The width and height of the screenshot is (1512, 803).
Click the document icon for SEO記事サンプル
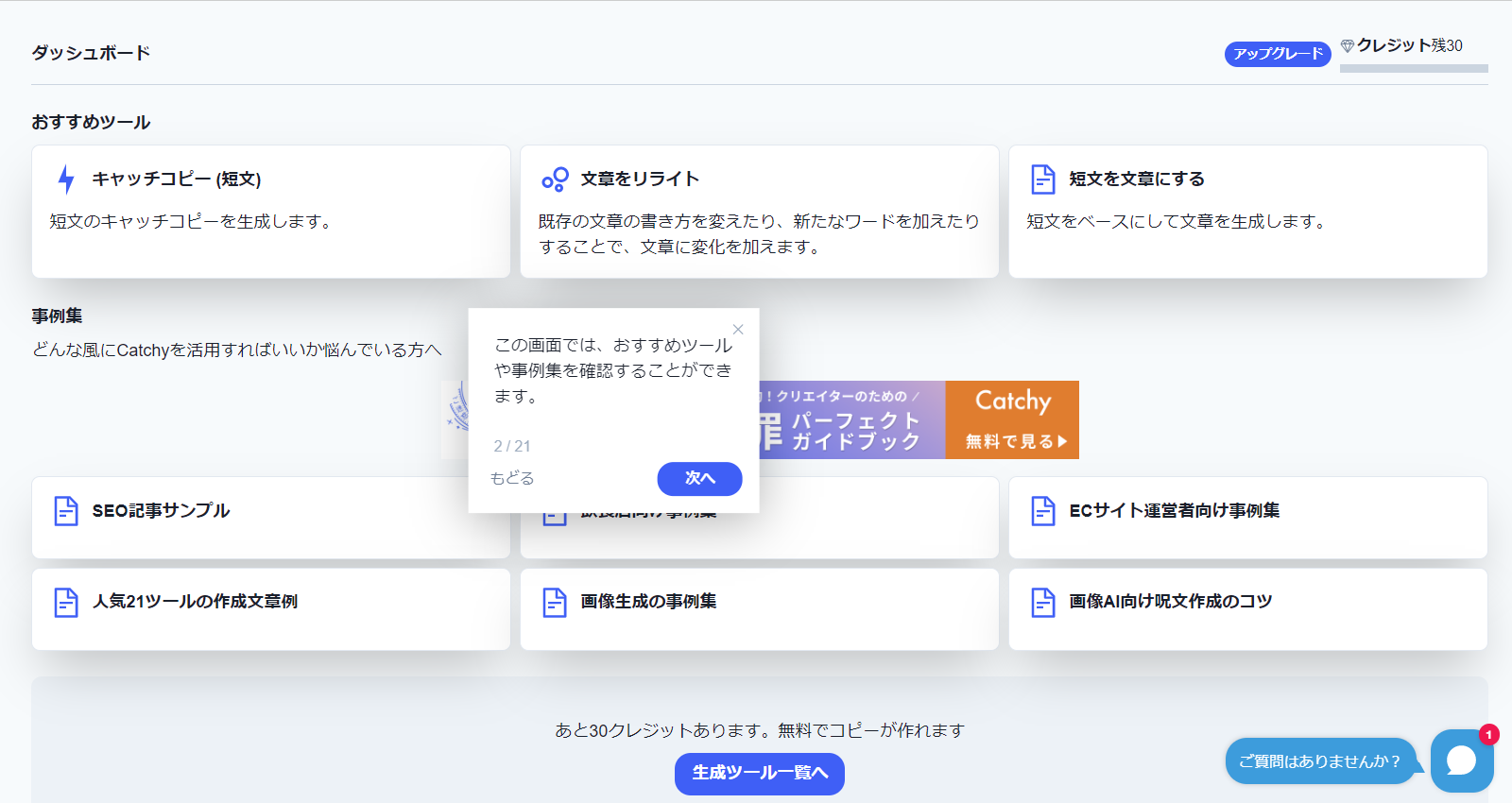tap(66, 511)
